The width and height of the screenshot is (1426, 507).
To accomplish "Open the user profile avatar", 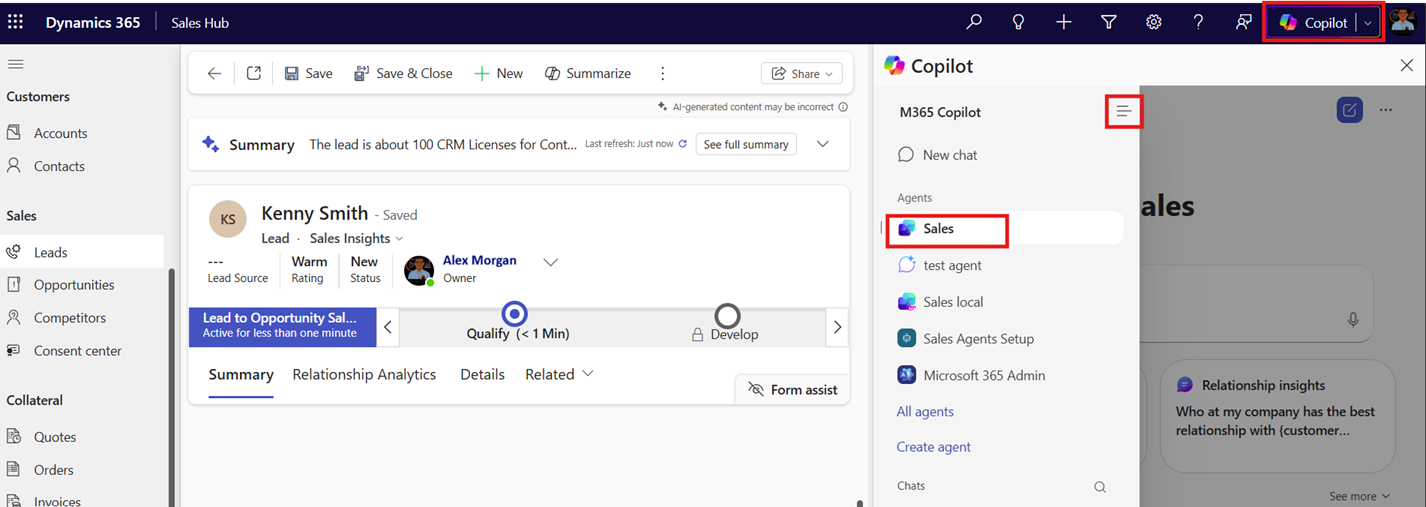I will coord(1402,22).
